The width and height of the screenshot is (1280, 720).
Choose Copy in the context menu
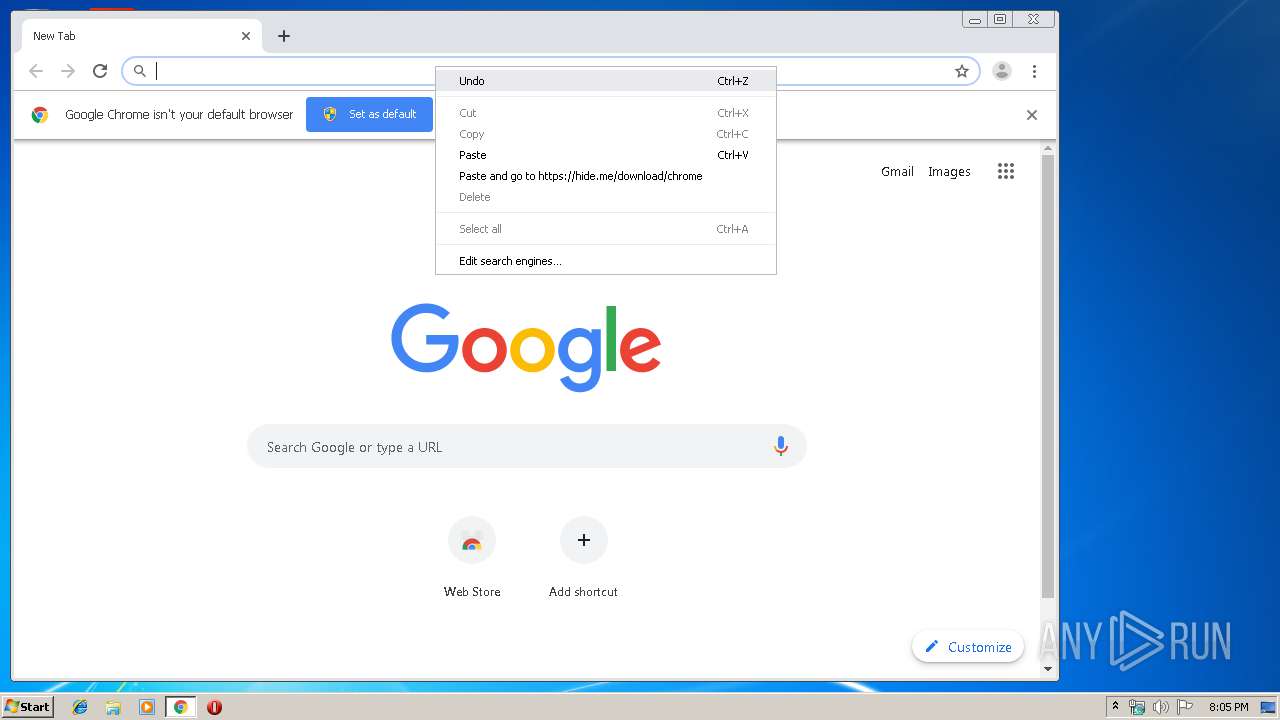point(605,134)
